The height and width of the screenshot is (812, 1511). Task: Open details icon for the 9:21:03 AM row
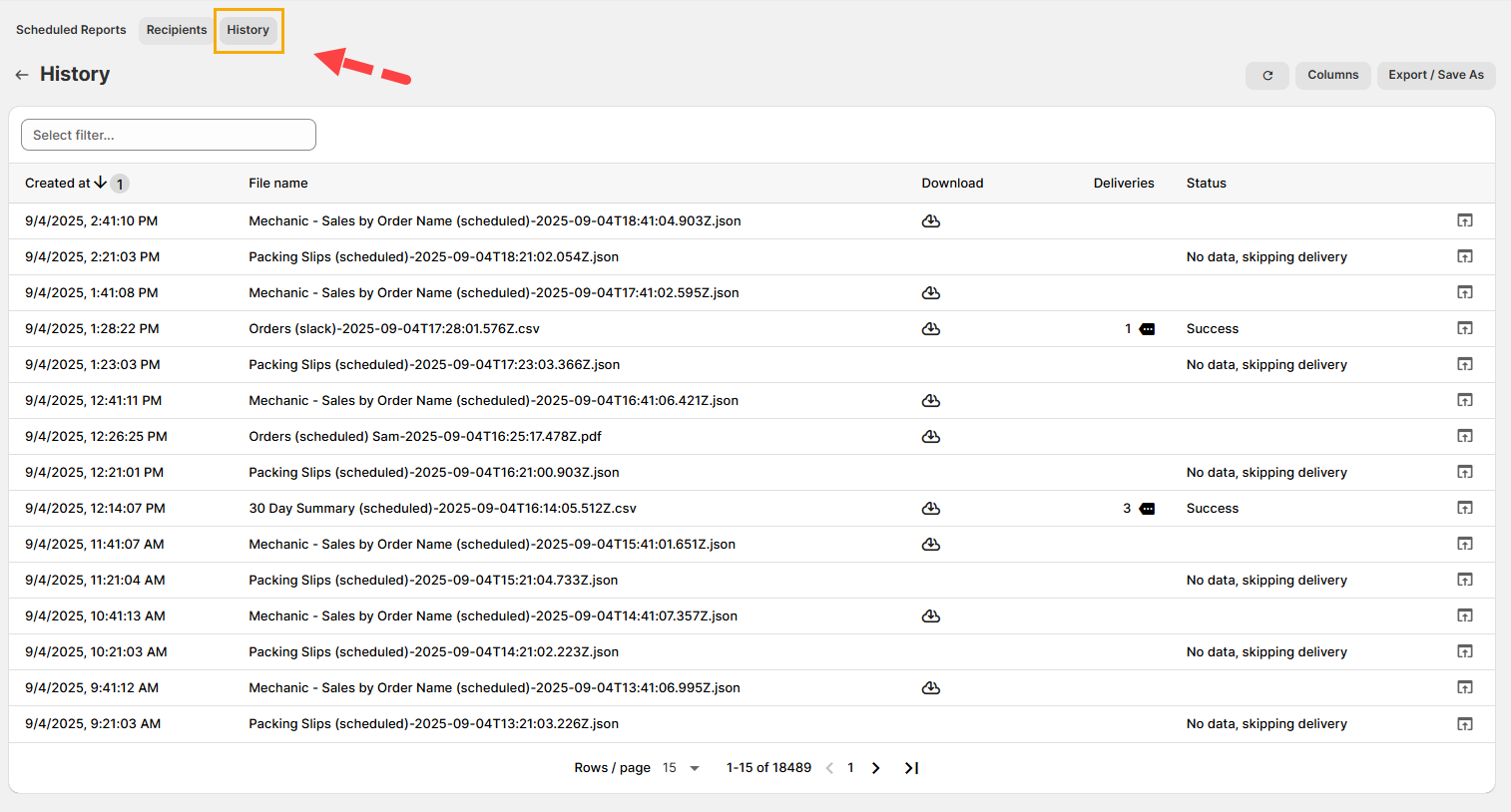pos(1464,723)
